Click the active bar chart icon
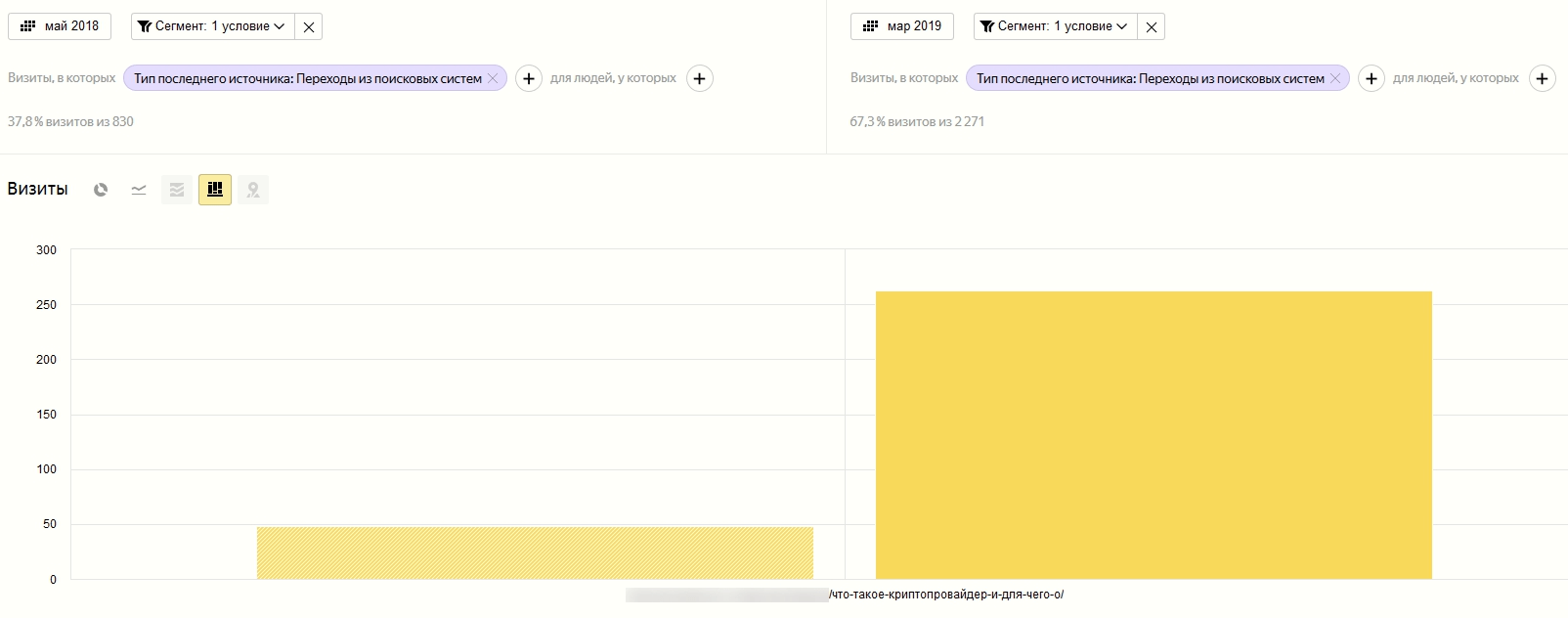Viewport: 1568px width, 618px height. (215, 190)
